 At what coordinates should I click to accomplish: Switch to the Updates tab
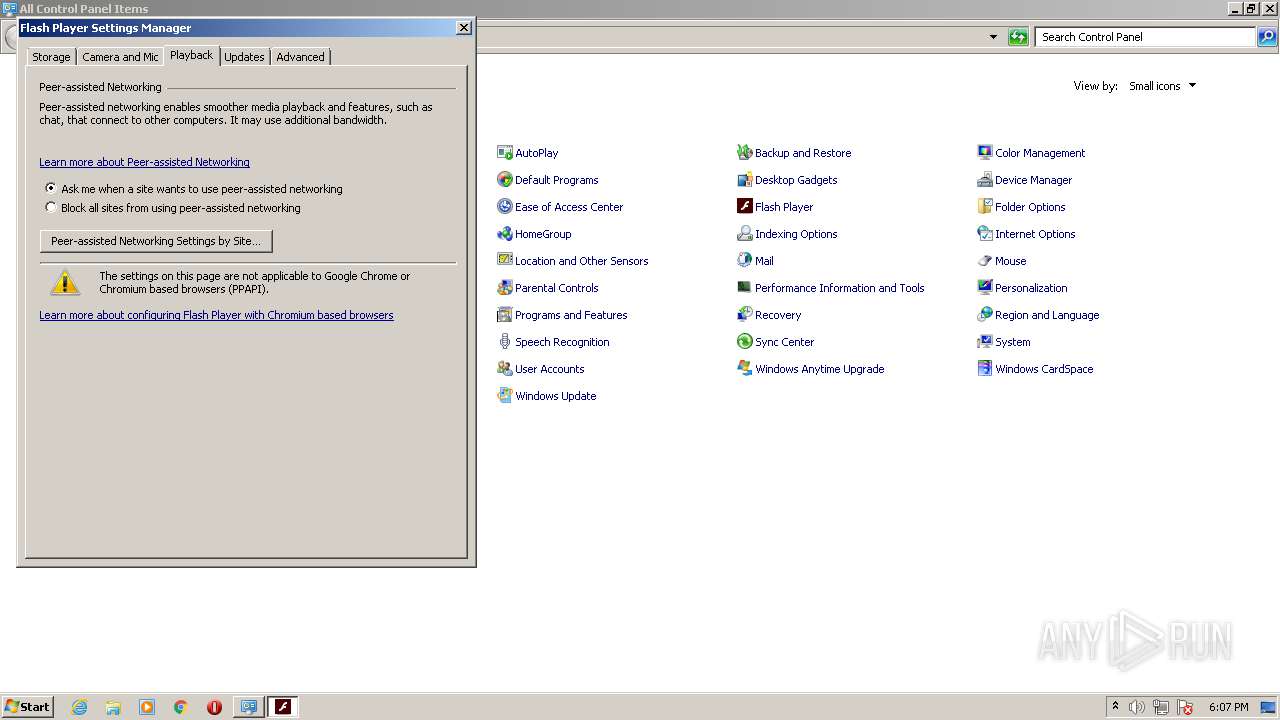244,57
